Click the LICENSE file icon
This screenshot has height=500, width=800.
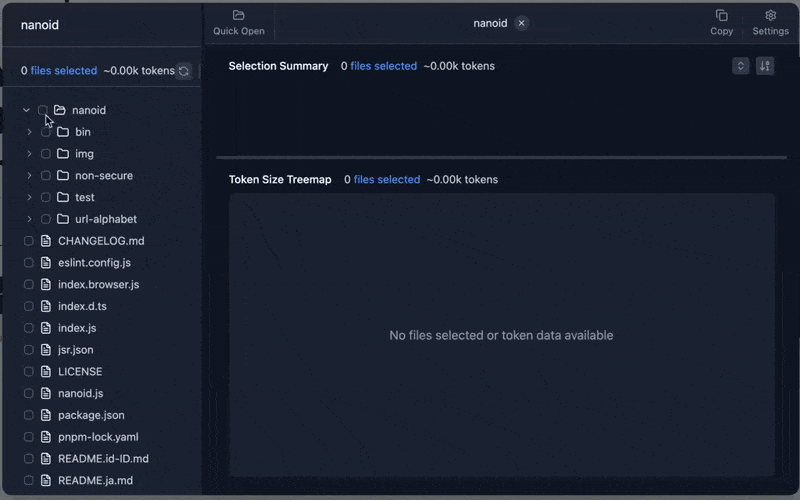click(46, 371)
